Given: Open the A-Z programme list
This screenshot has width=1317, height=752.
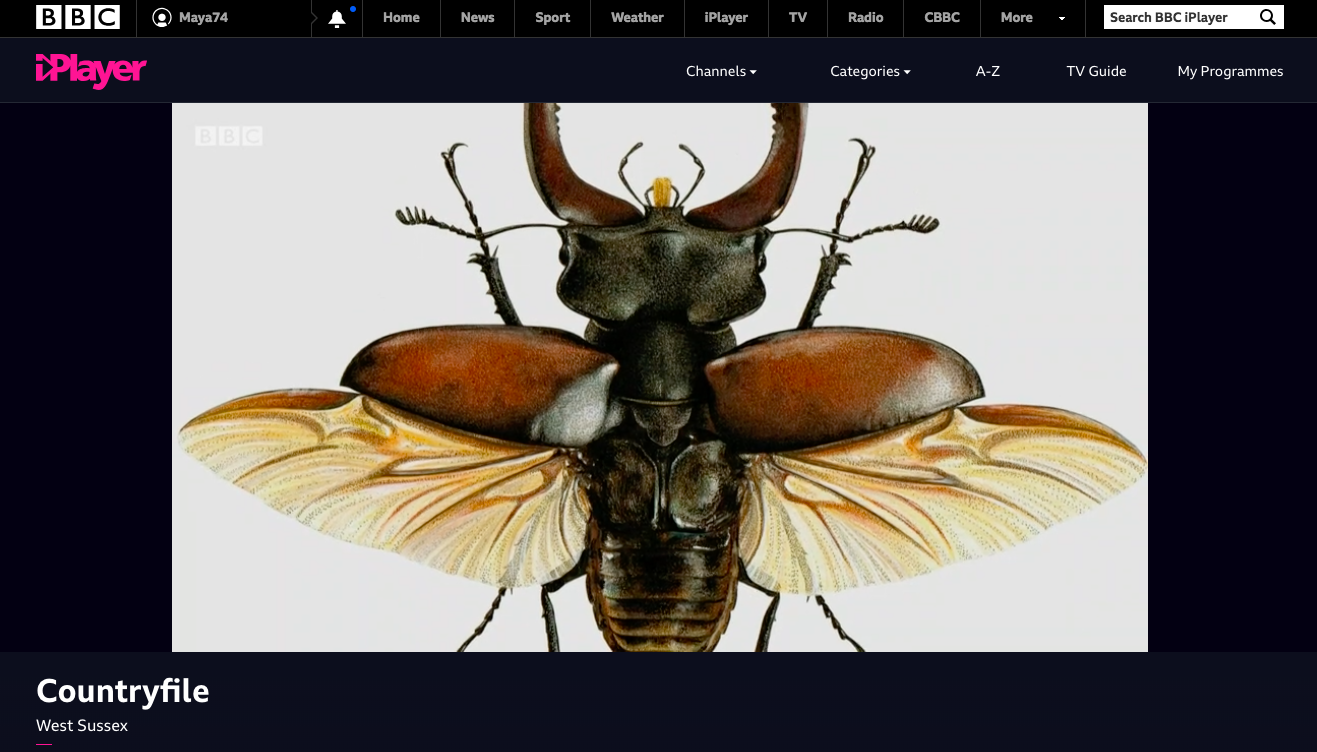Looking at the screenshot, I should coord(988,71).
